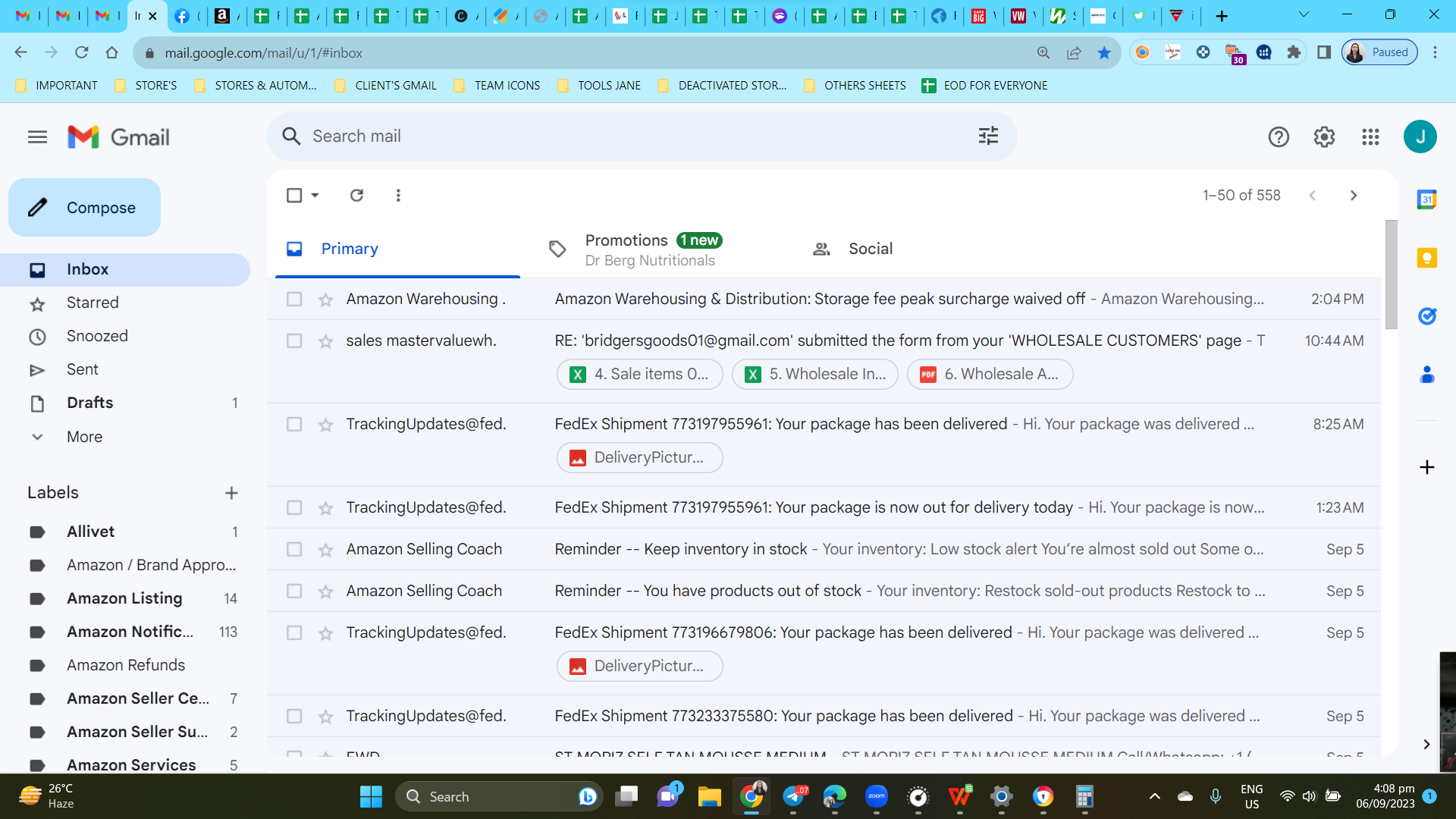Screen dimensions: 1456x819
Task: Go to browser home page
Action: coord(111,53)
